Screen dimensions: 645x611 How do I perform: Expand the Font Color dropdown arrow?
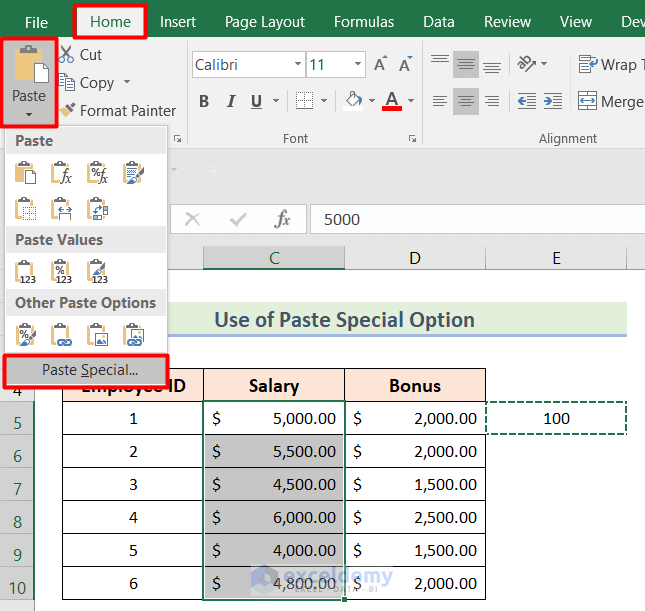(411, 101)
